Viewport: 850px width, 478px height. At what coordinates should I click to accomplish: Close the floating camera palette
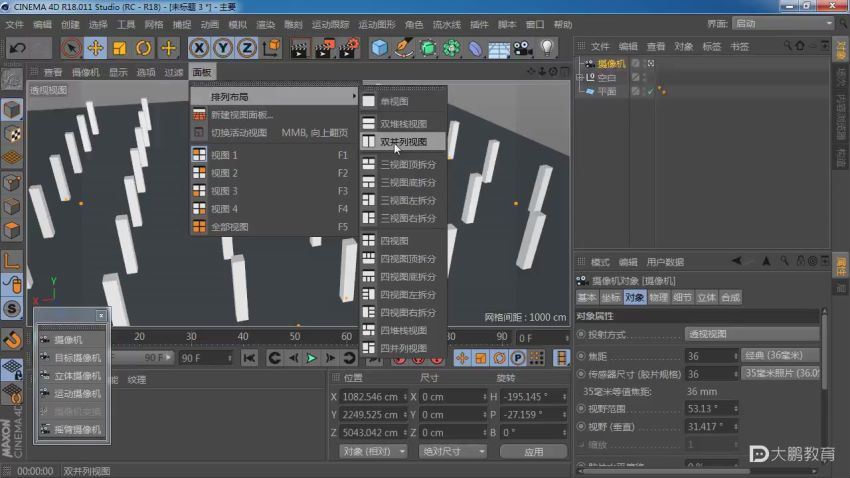pos(101,315)
